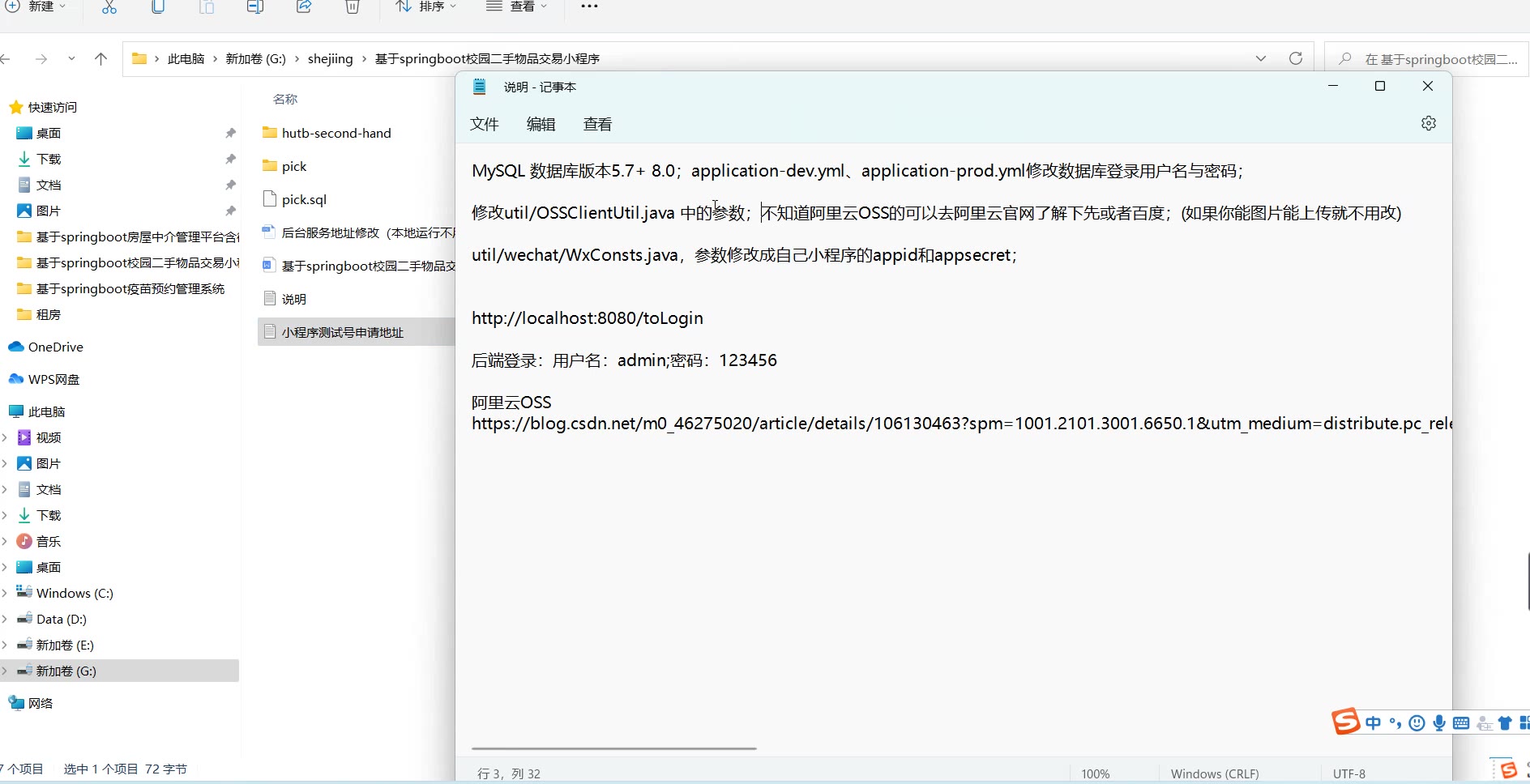Open Notepad settings gear

pyautogui.click(x=1429, y=123)
